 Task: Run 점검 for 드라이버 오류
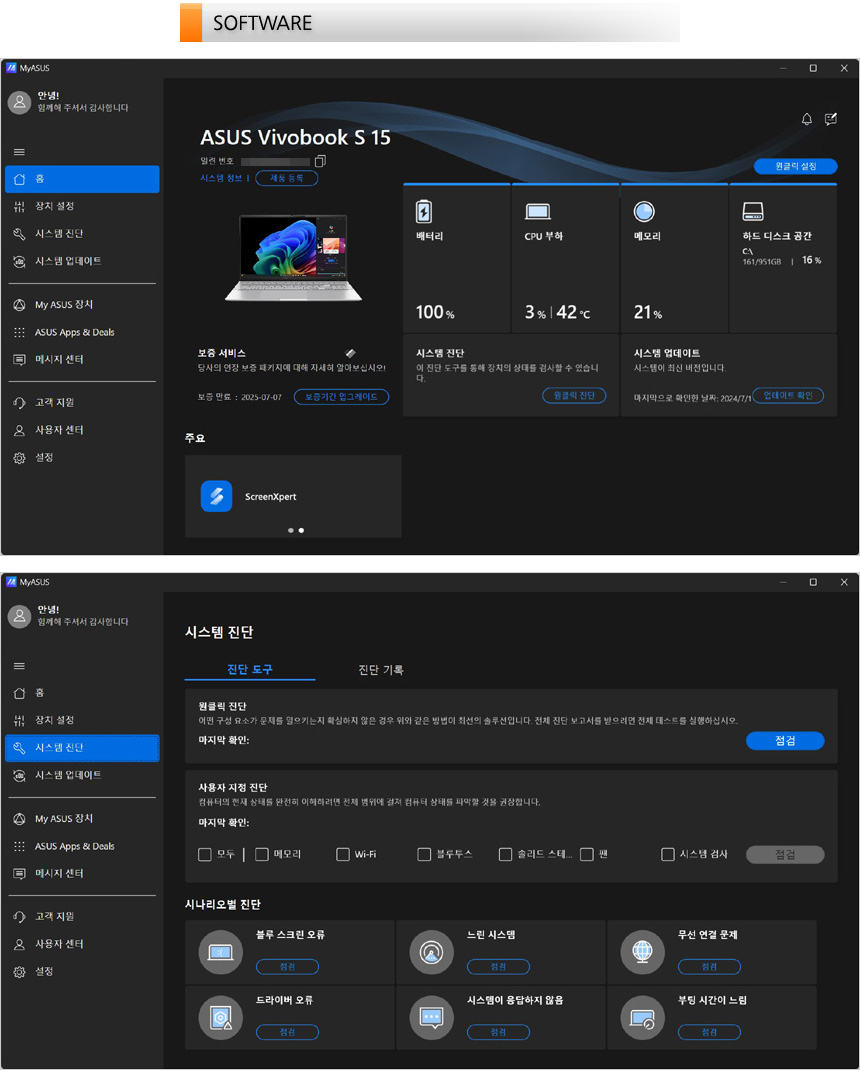click(x=287, y=1033)
